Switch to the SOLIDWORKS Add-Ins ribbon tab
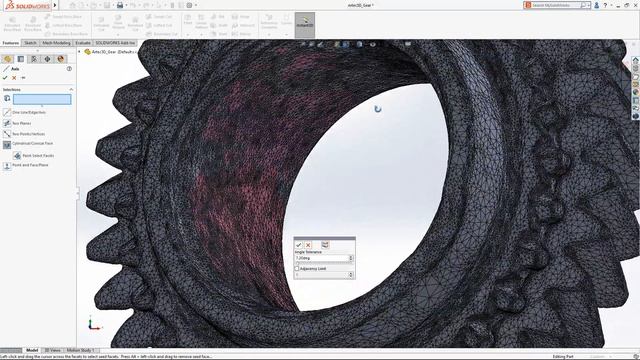Viewport: 640px width, 360px height. tap(115, 43)
